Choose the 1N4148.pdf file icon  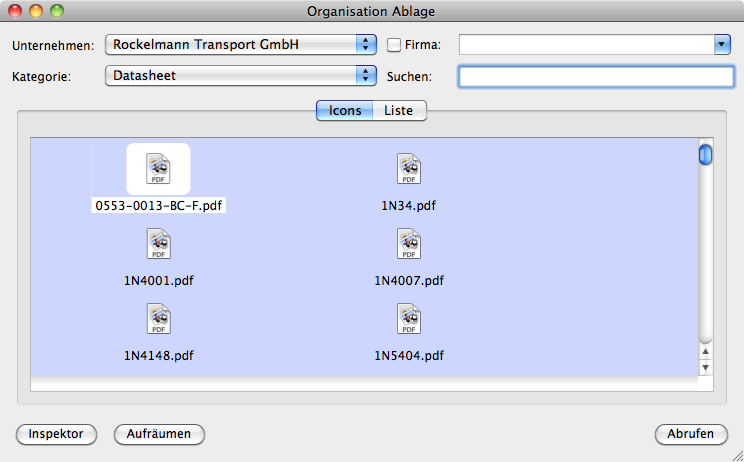point(158,319)
